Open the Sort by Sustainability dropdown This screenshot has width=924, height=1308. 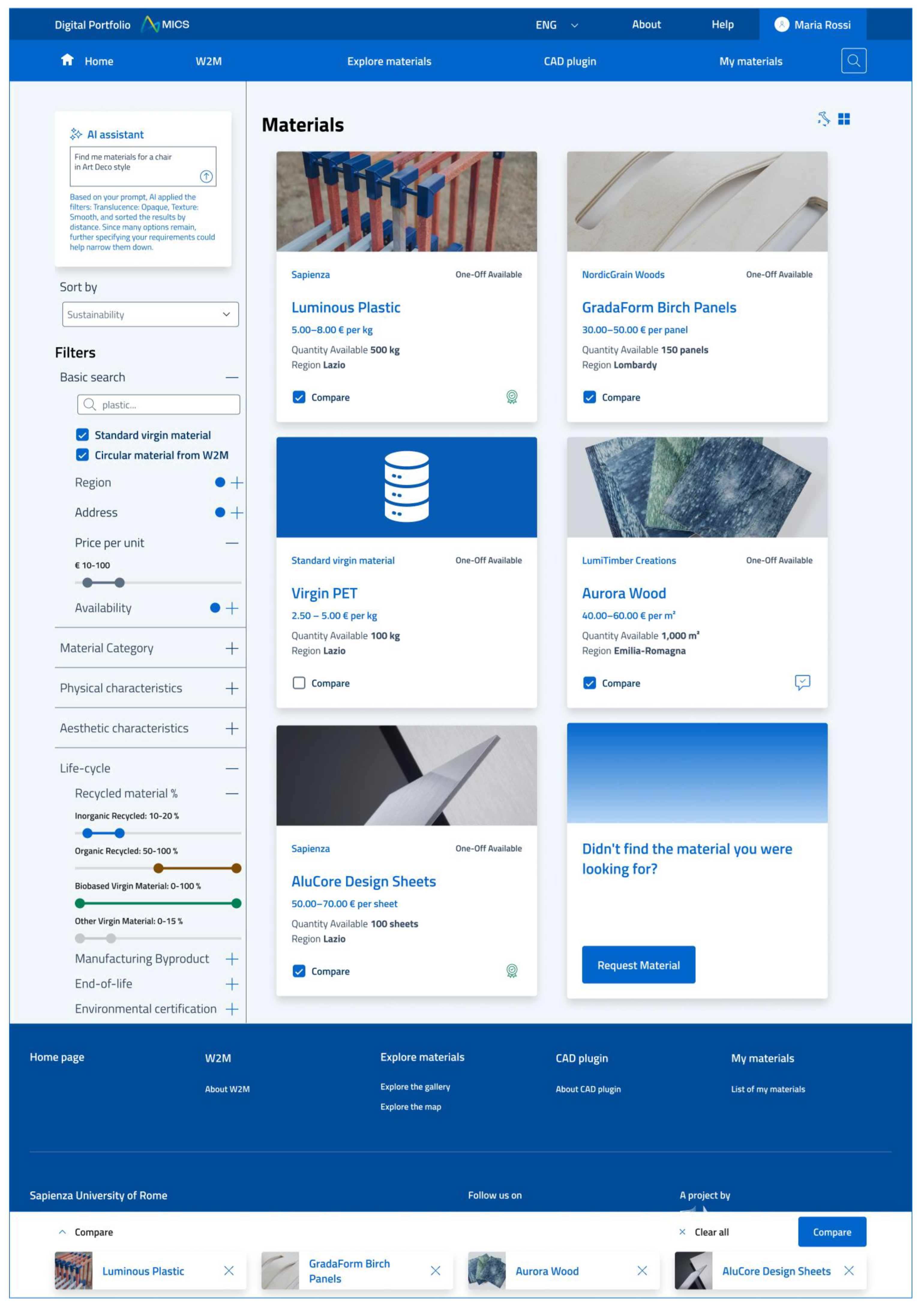pos(150,314)
